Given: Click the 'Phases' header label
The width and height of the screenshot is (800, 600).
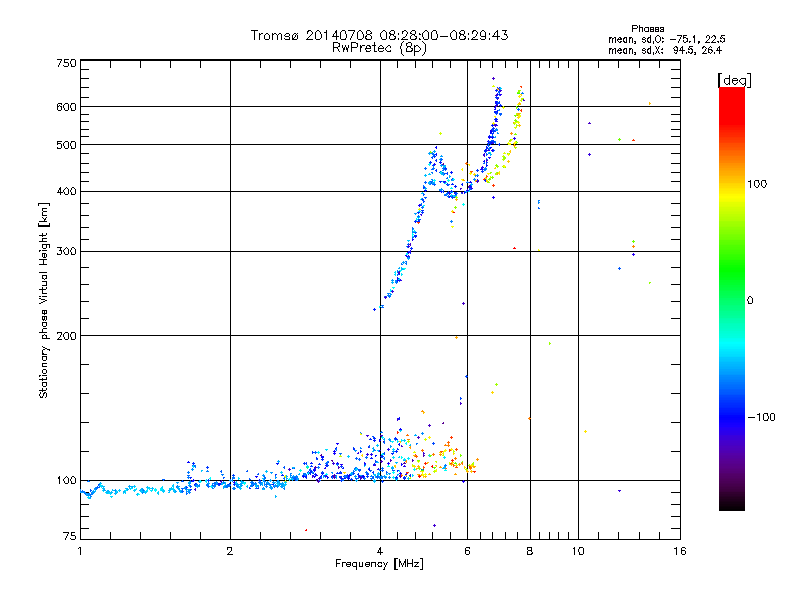Looking at the screenshot, I should coord(647,29).
